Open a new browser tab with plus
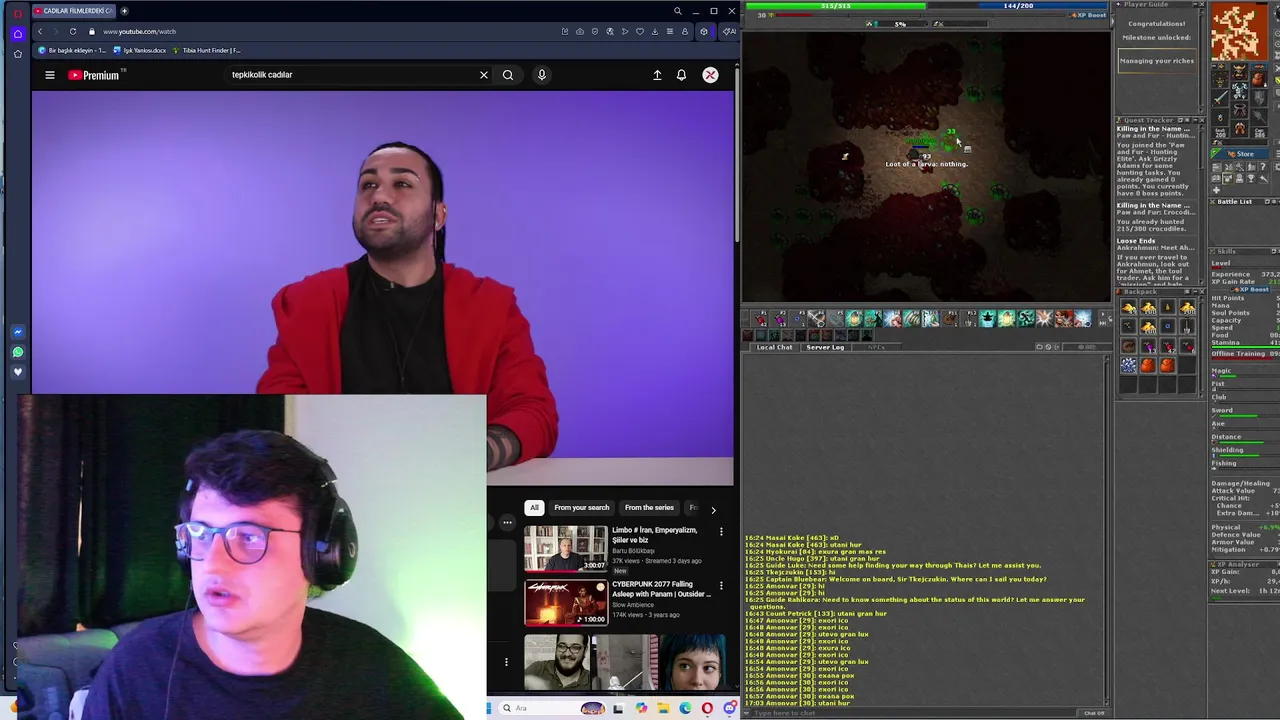This screenshot has height=720, width=1280. (x=124, y=11)
